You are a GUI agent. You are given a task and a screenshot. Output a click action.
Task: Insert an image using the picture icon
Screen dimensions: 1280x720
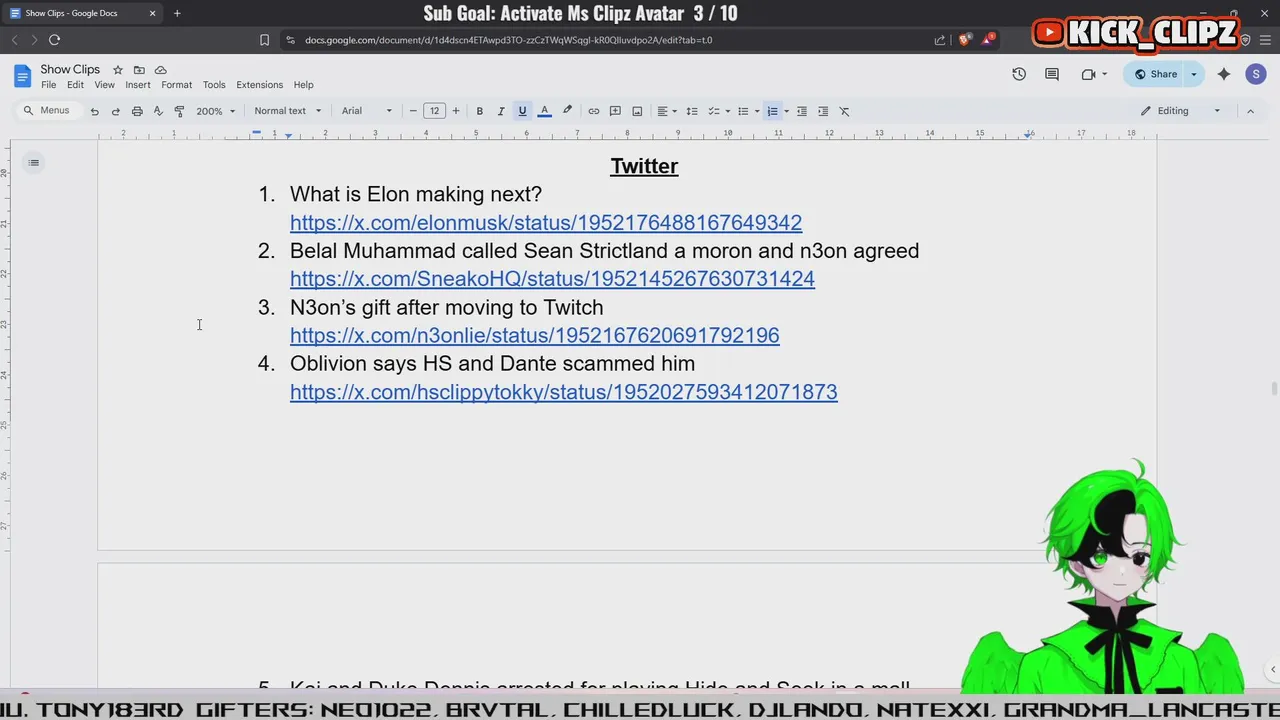pyautogui.click(x=637, y=111)
